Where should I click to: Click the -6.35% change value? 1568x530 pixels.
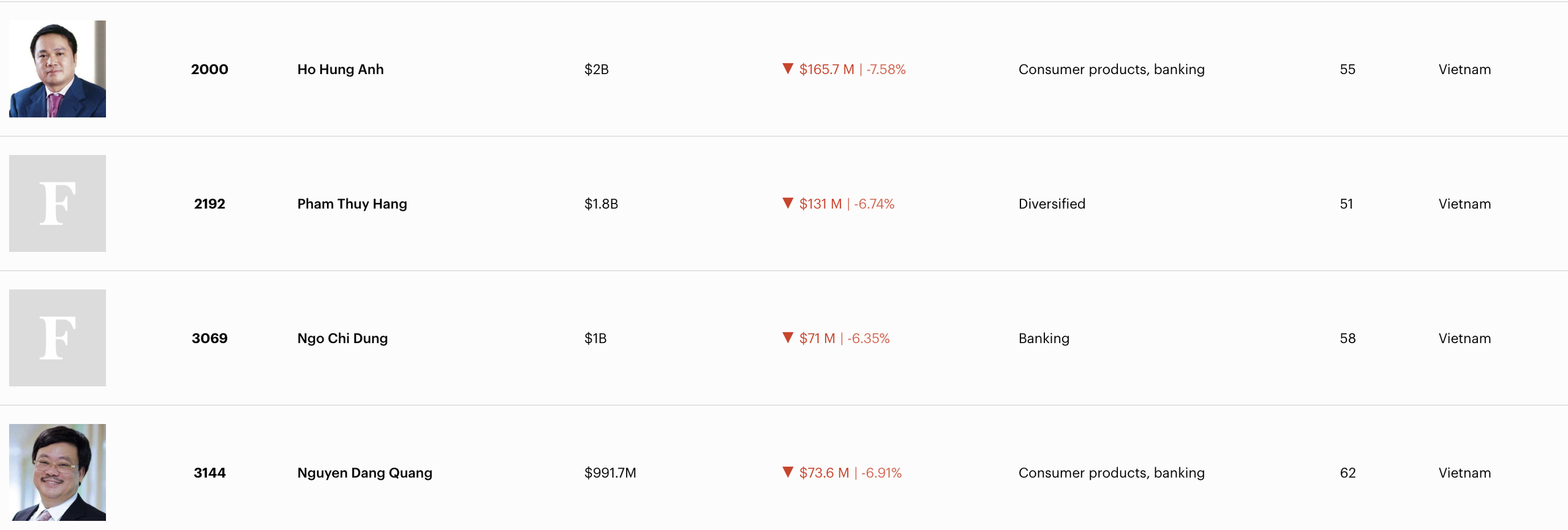coord(869,338)
